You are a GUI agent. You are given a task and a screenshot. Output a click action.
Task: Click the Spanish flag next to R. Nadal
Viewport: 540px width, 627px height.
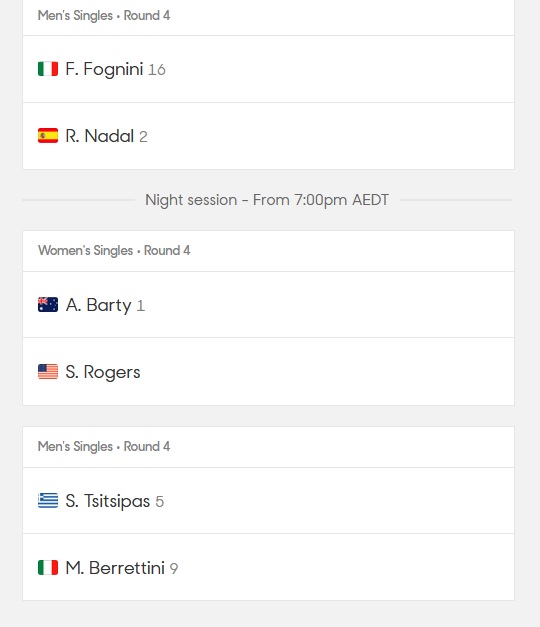[x=48, y=136]
